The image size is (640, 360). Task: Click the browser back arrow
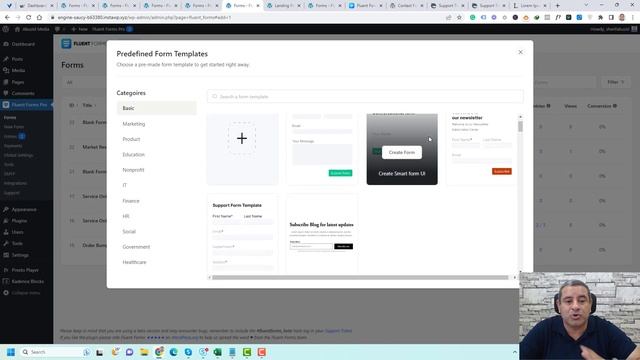coord(7,18)
